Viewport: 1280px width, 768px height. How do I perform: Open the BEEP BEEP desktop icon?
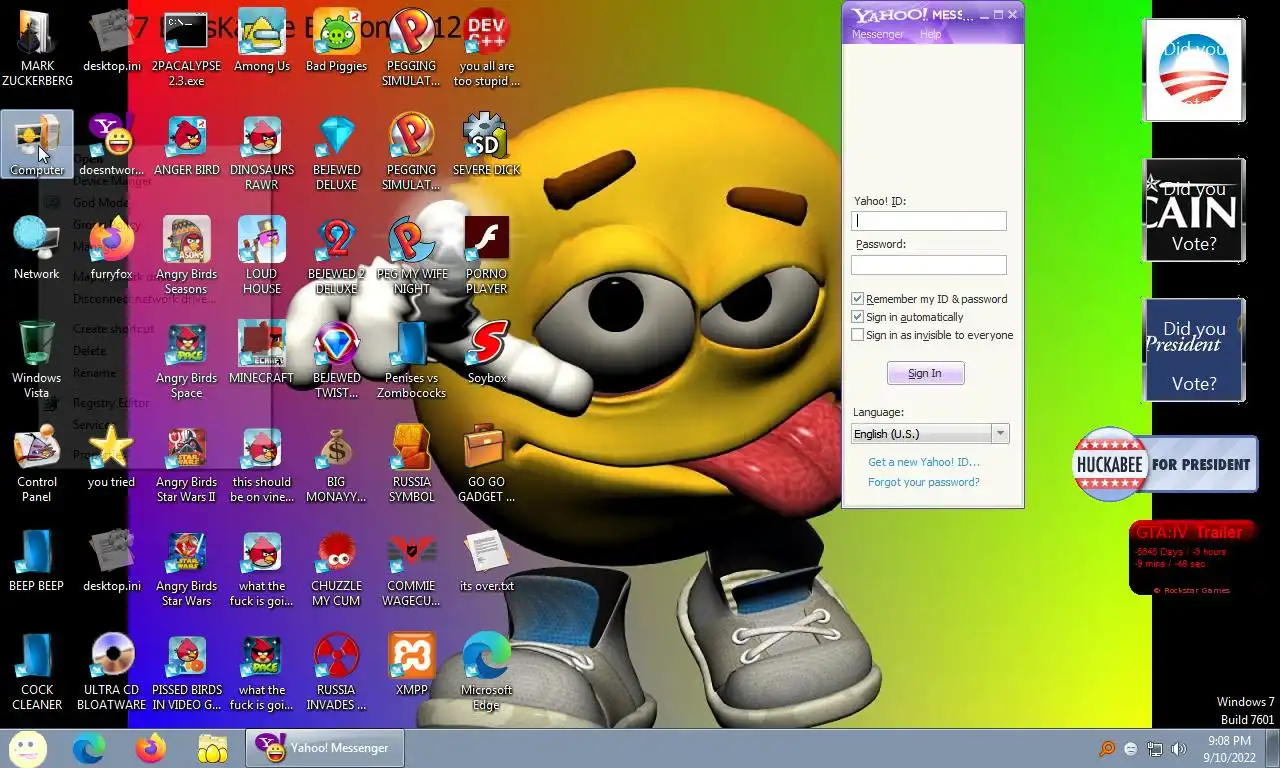pos(37,561)
